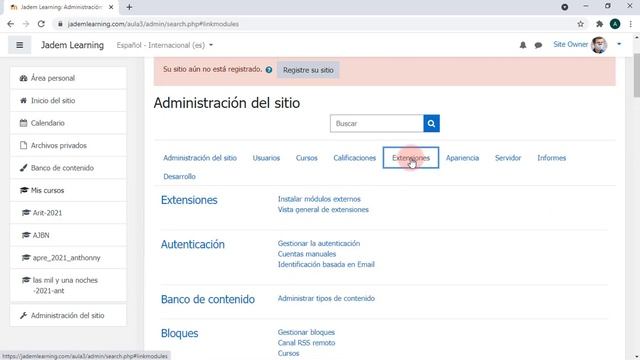The height and width of the screenshot is (360, 640).
Task: Open Canal RSS remoto block settings
Action: pos(307,343)
